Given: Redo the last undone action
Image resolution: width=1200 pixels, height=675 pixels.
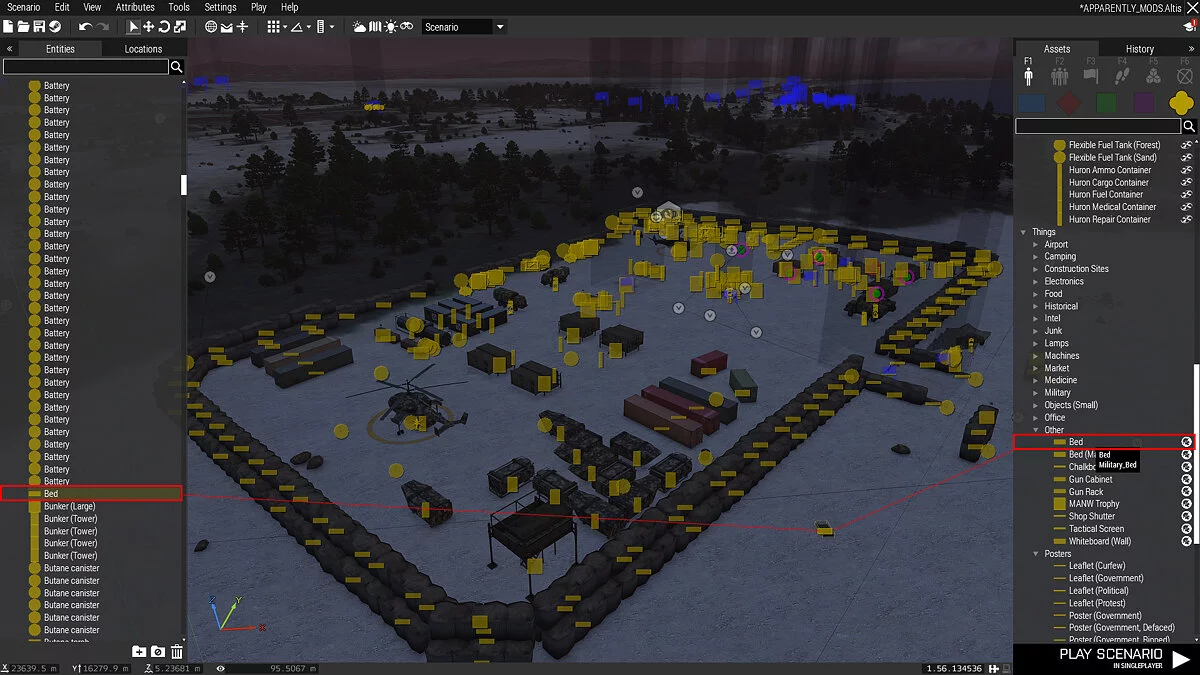Looking at the screenshot, I should 102,27.
